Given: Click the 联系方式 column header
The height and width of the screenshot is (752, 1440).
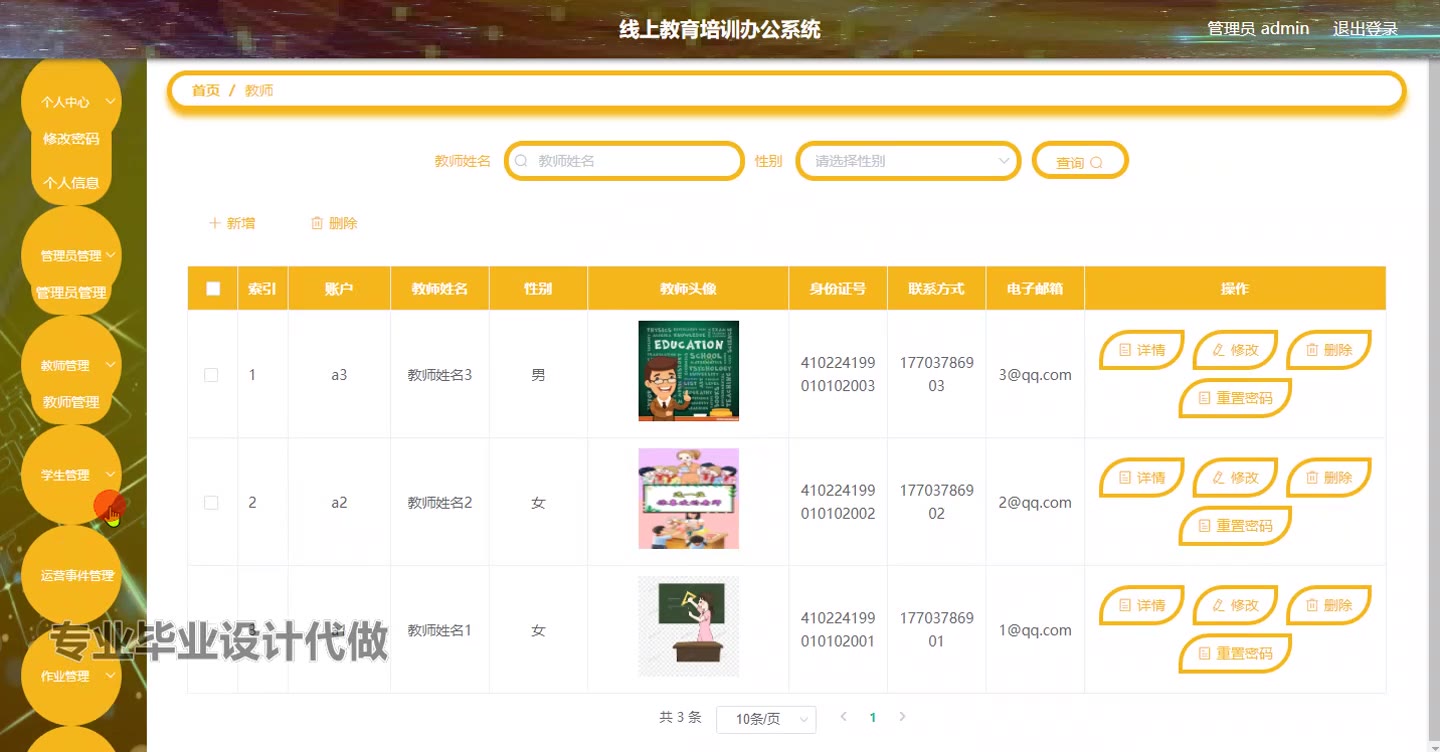Looking at the screenshot, I should click(936, 289).
